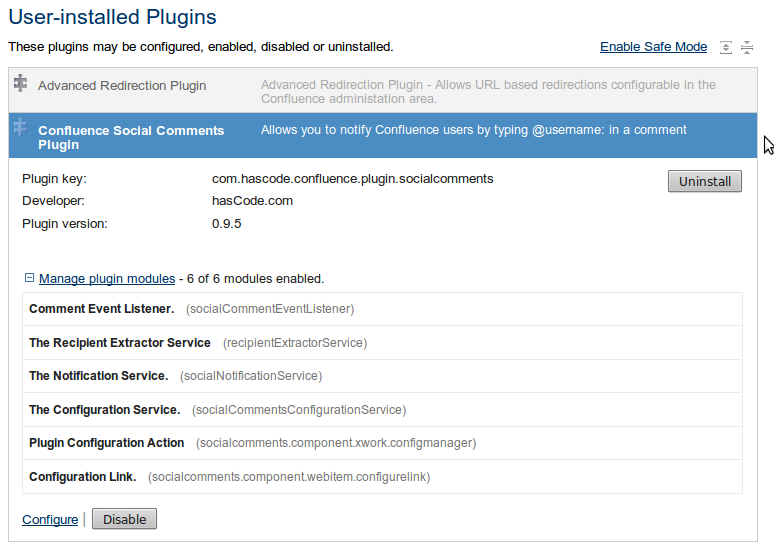Image resolution: width=774 pixels, height=557 pixels.
Task: Click the Advanced Redirection Plugin puzzle icon
Action: pos(21,83)
